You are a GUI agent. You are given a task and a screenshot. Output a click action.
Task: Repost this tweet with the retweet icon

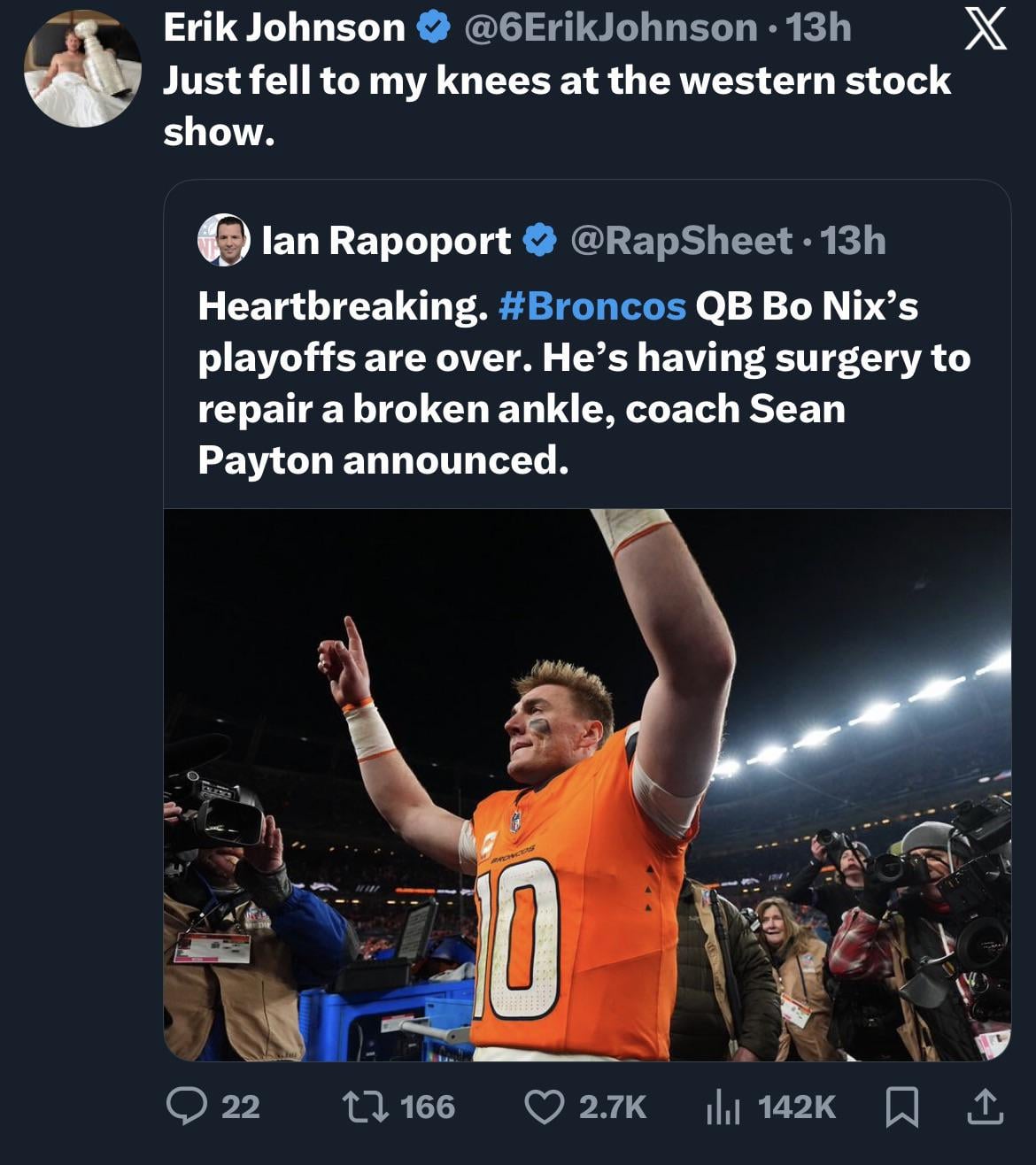pyautogui.click(x=364, y=1107)
